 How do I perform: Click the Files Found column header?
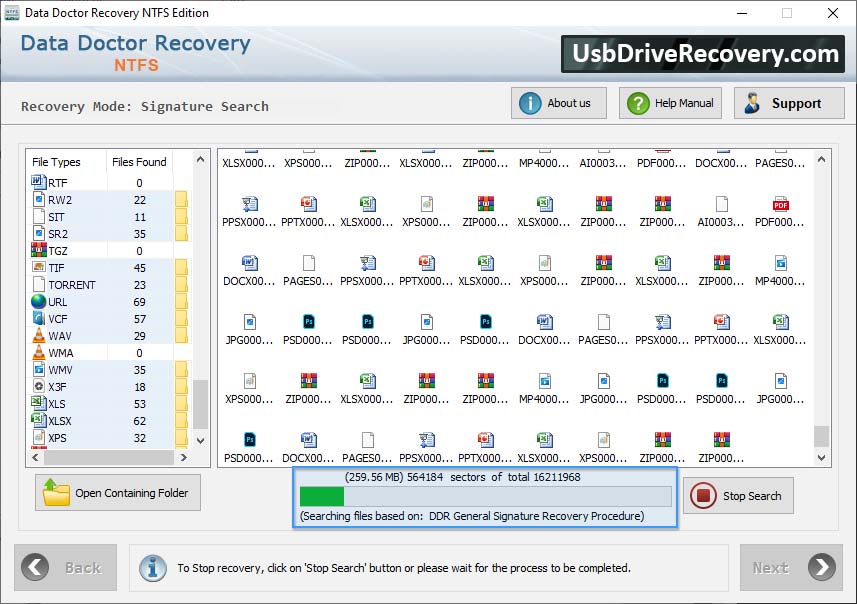pyautogui.click(x=139, y=162)
